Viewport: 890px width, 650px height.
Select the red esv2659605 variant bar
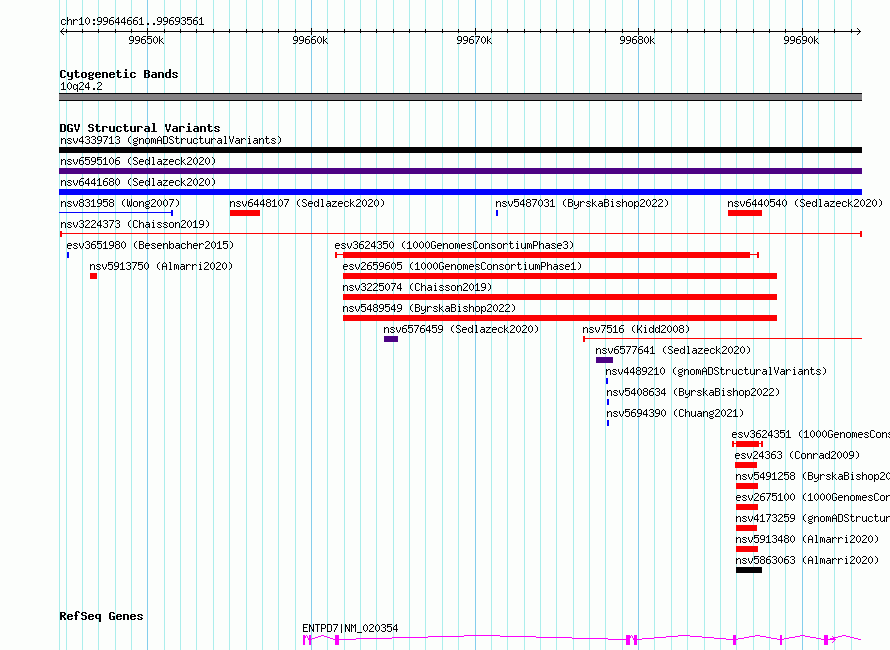[560, 276]
